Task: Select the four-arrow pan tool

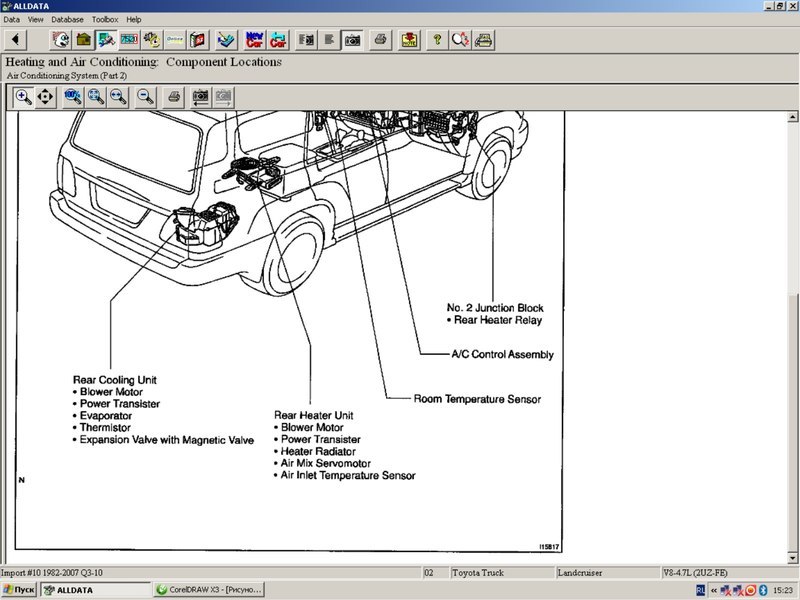Action: pos(45,96)
